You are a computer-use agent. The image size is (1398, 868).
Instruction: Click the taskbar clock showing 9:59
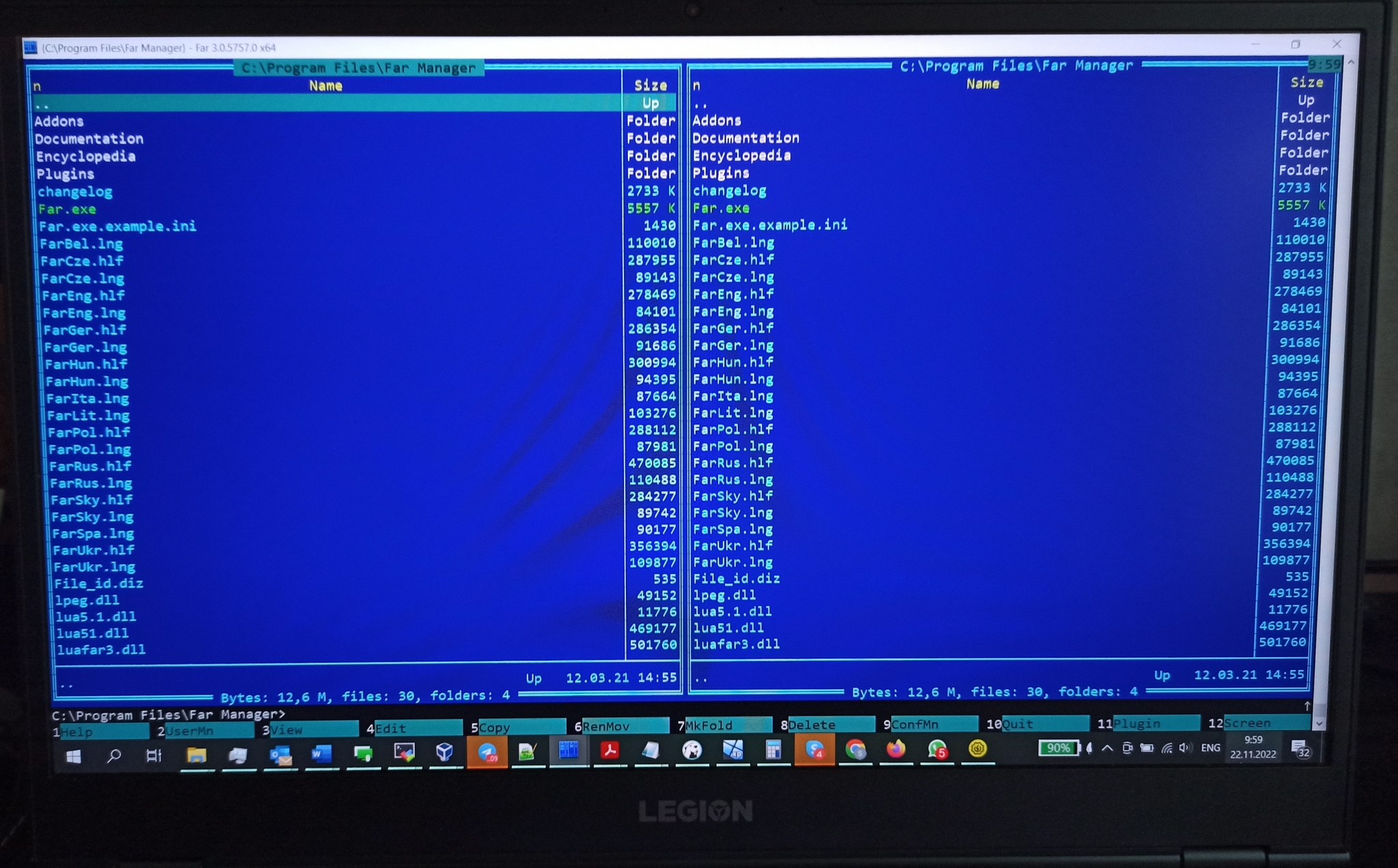tap(1253, 747)
